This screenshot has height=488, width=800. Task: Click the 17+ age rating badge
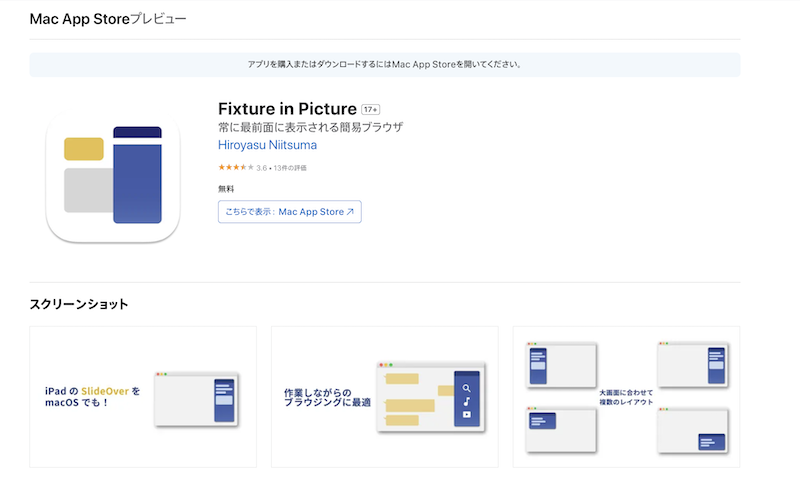pos(370,109)
